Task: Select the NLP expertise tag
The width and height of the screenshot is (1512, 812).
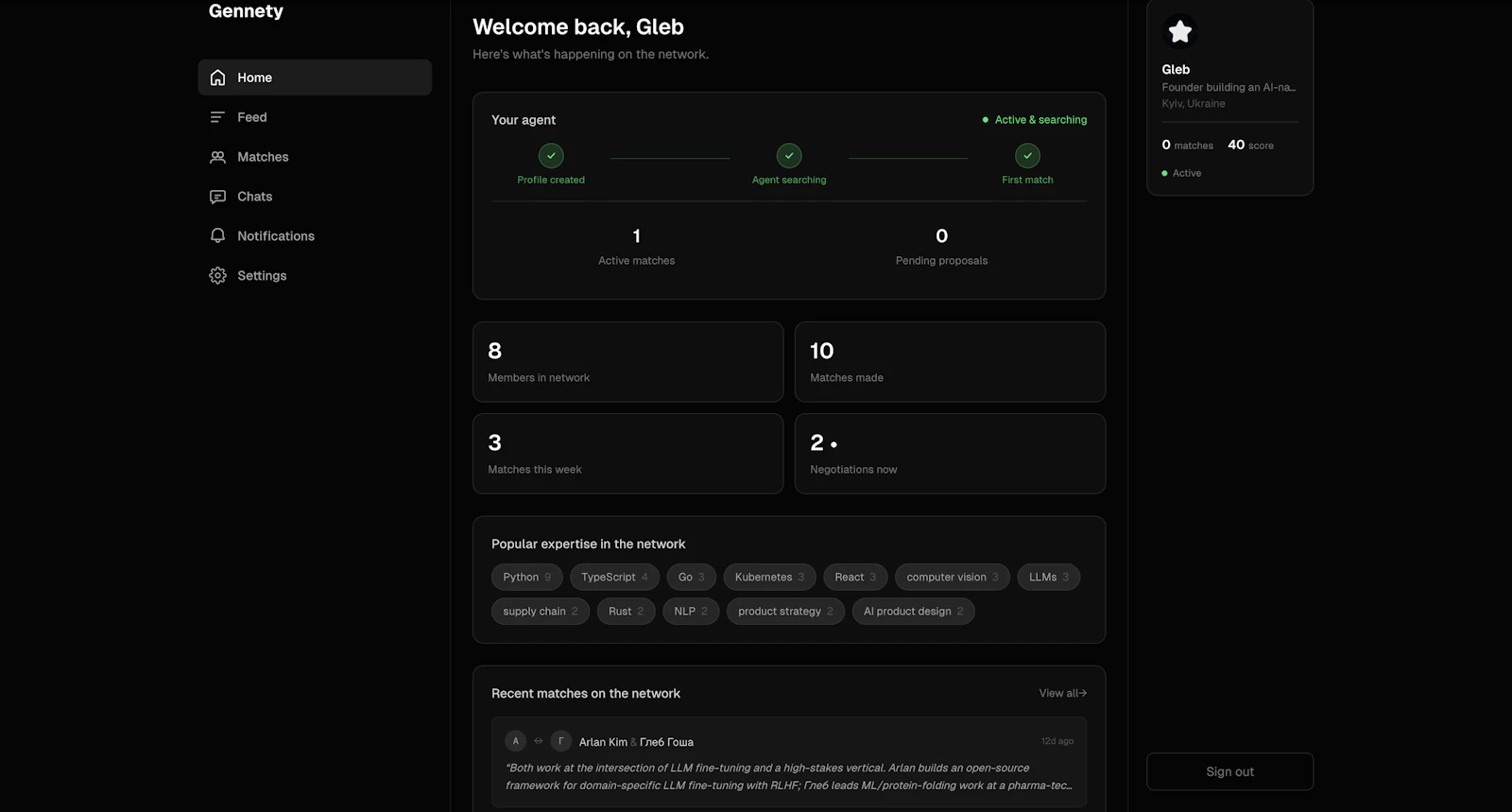Action: 691,612
